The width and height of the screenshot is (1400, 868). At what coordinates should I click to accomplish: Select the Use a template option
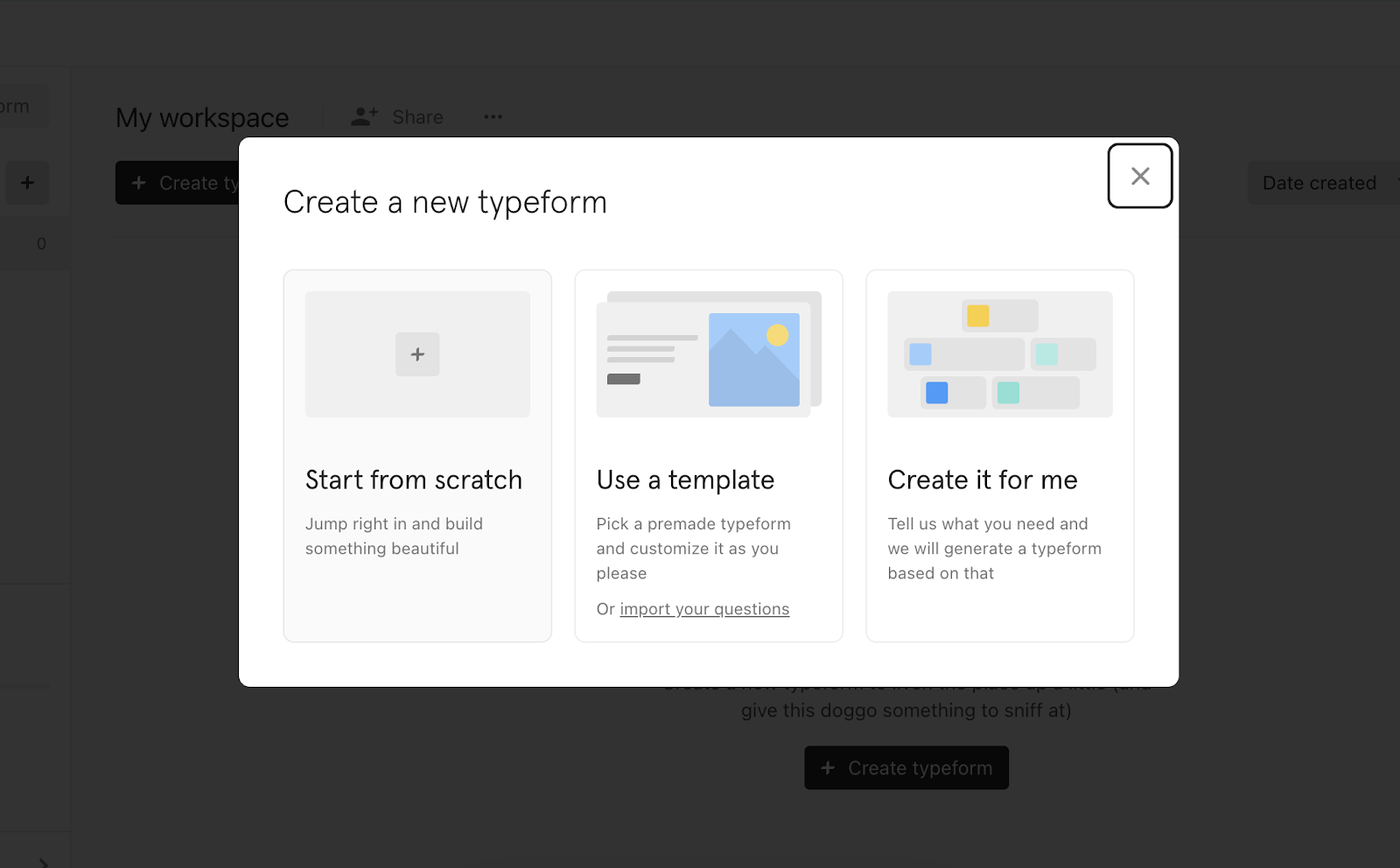point(709,456)
